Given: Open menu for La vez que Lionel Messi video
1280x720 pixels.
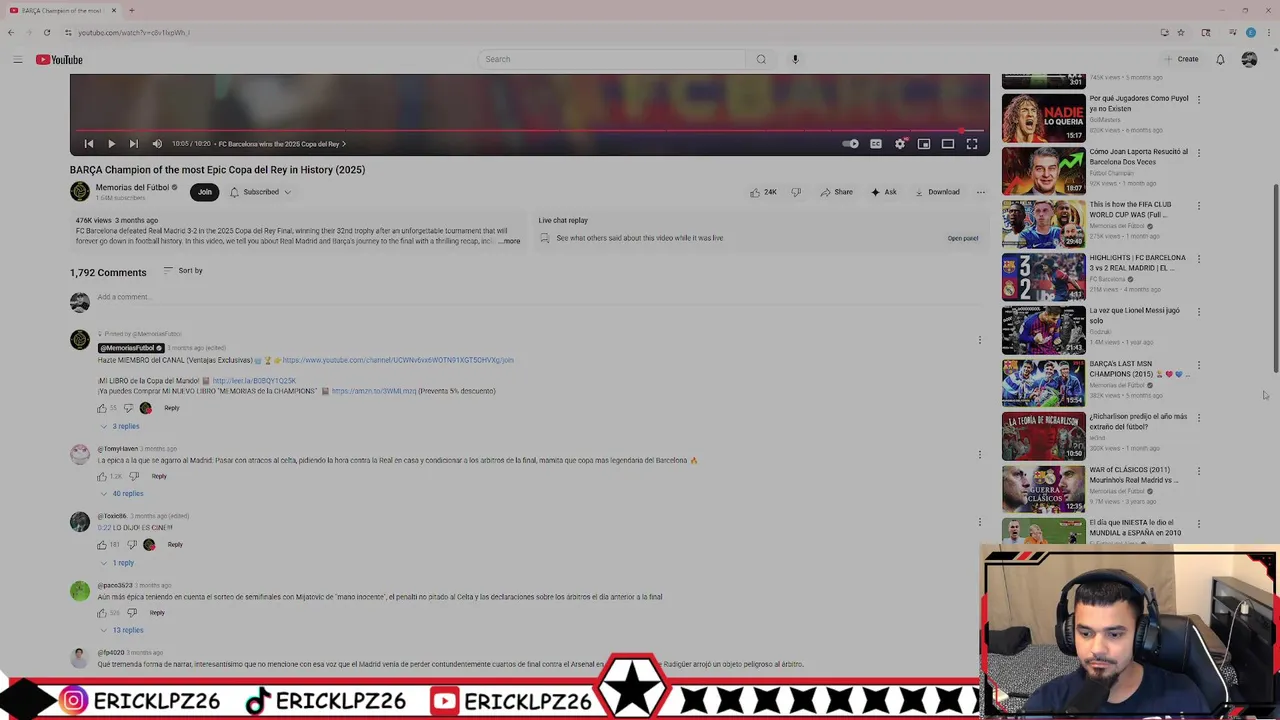Looking at the screenshot, I should pyautogui.click(x=1199, y=312).
